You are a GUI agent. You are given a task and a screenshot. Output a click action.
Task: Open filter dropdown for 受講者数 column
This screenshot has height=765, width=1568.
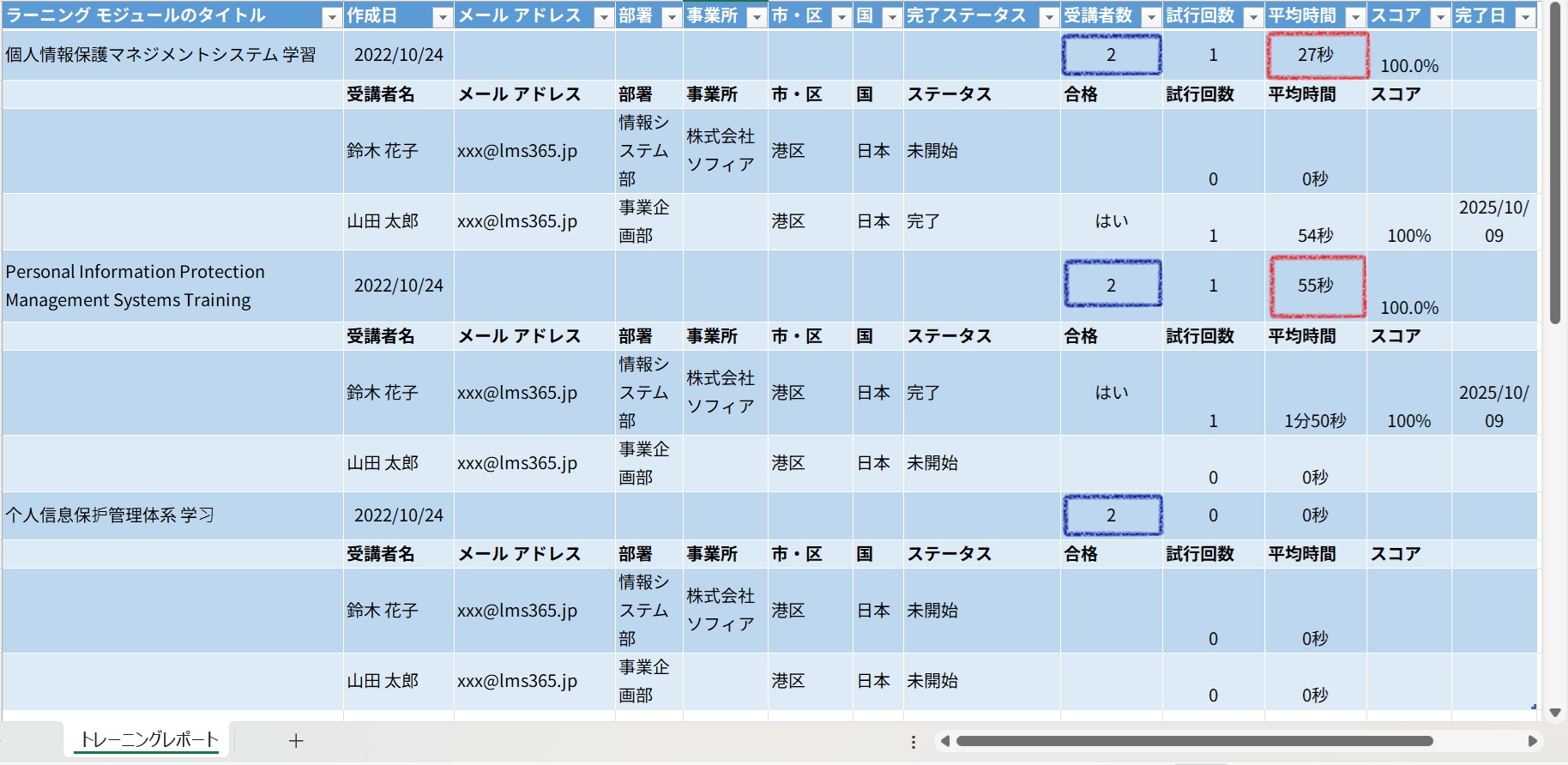[x=1150, y=17]
